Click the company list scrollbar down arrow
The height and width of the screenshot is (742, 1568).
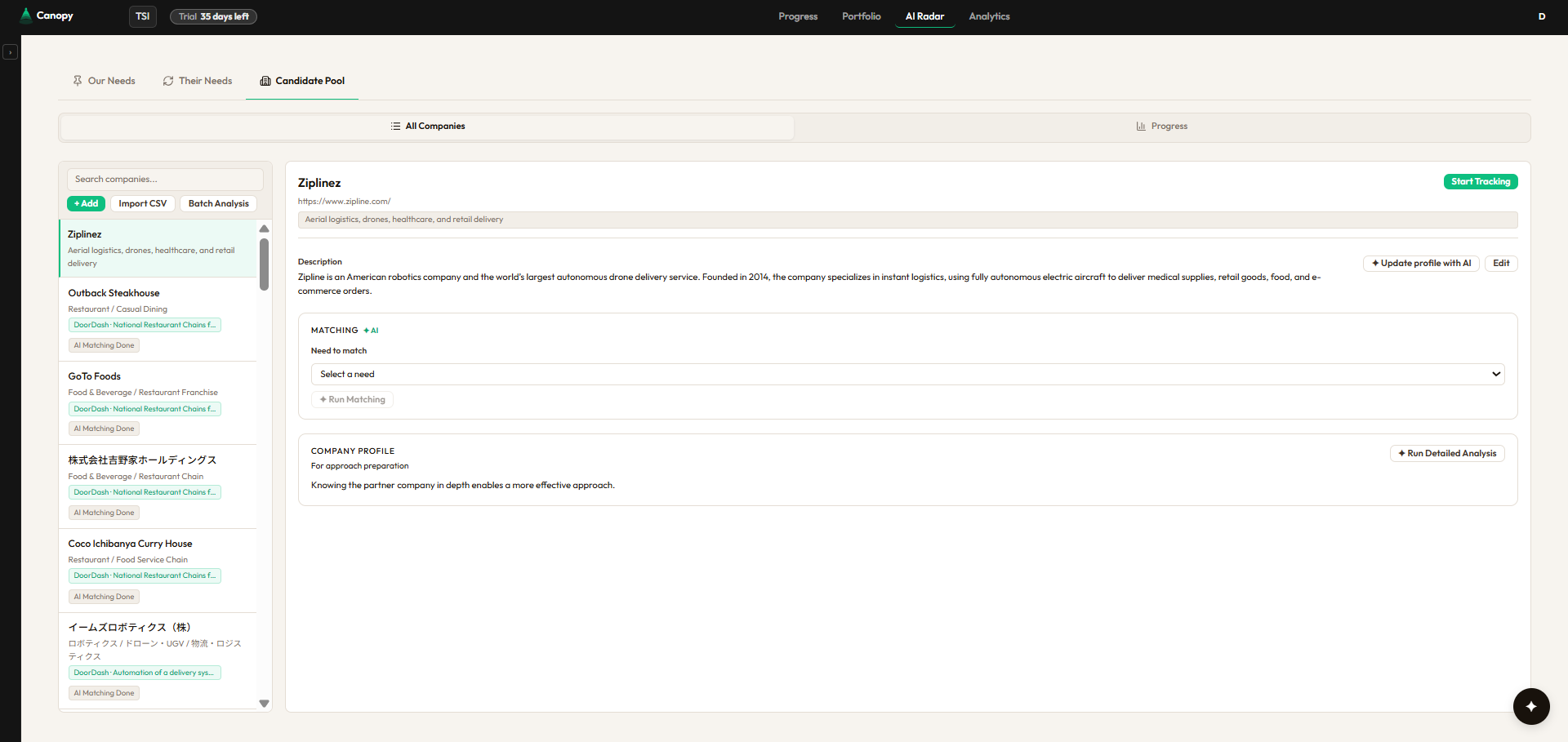[x=264, y=704]
